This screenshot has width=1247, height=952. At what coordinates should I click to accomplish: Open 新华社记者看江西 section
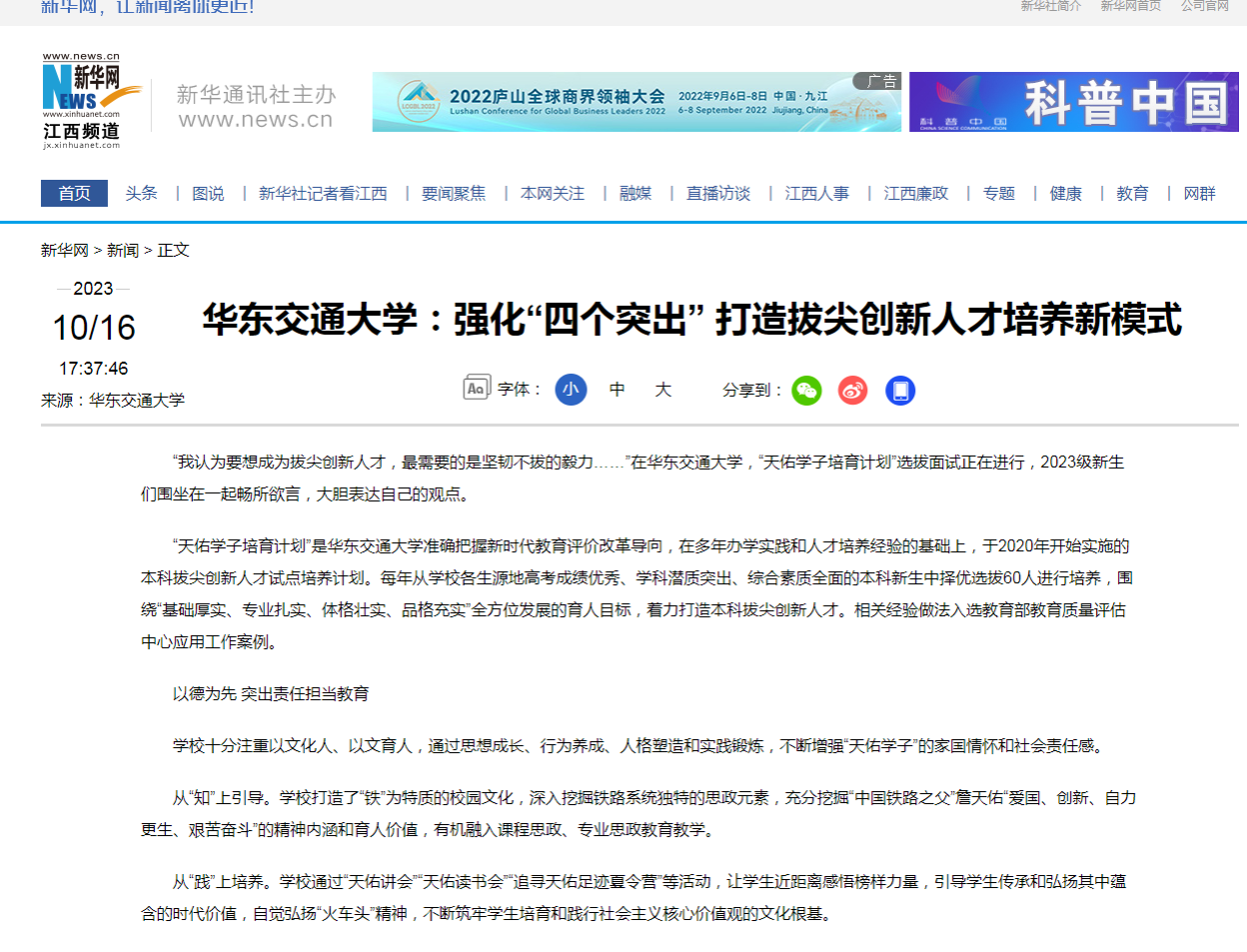click(x=323, y=193)
